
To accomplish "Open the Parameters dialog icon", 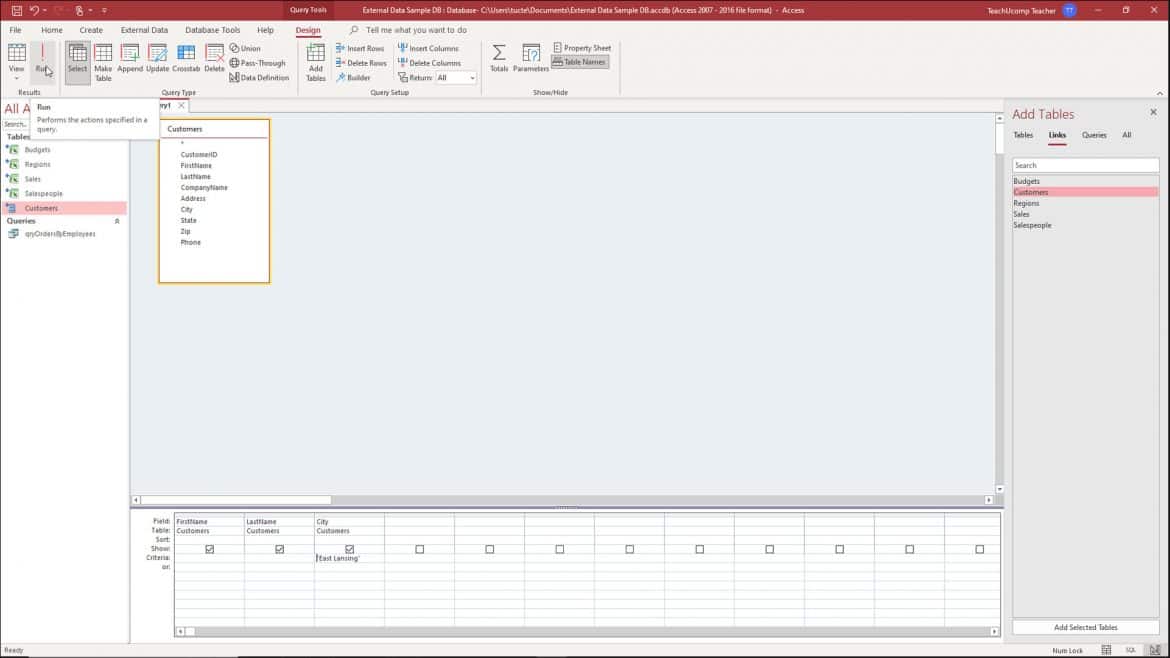I will [531, 59].
